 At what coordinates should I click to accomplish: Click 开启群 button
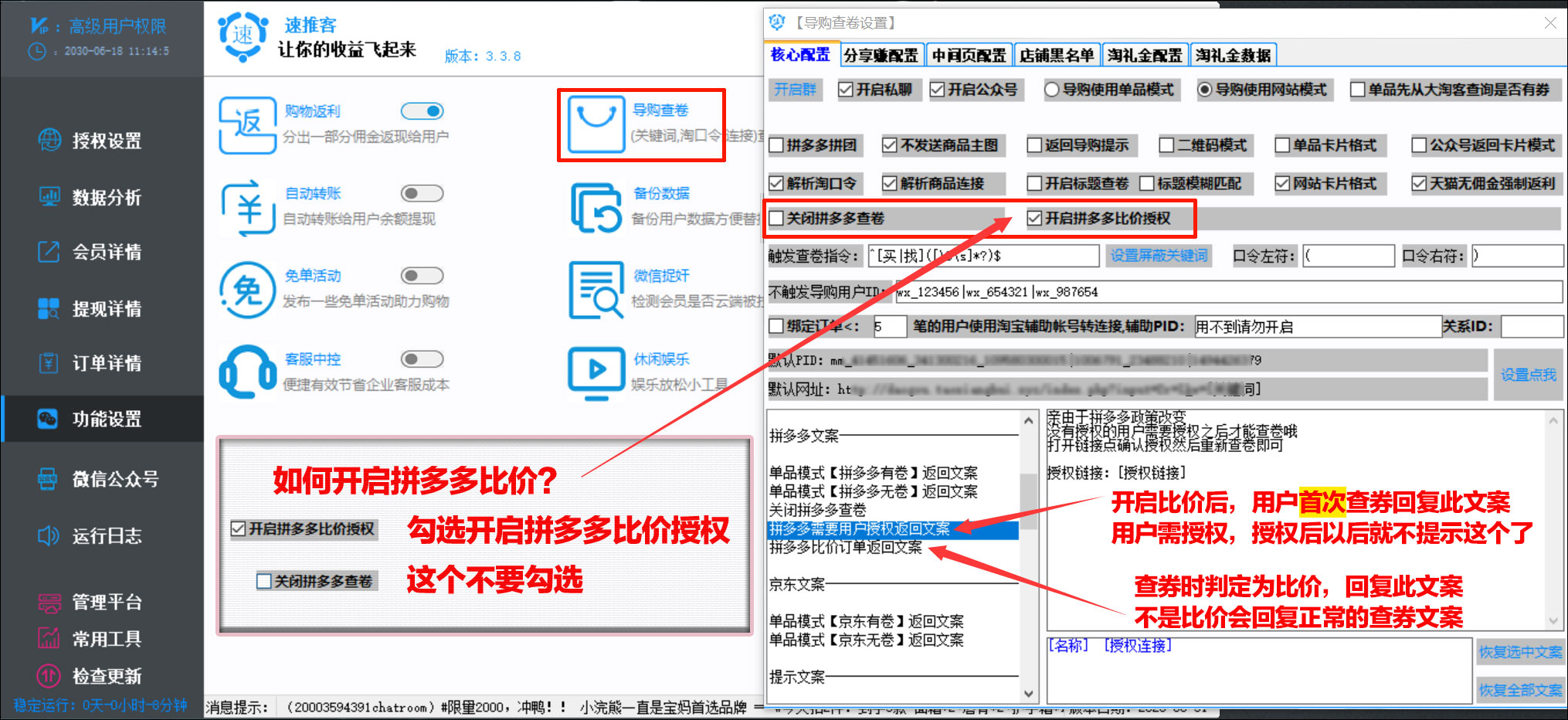tap(796, 90)
